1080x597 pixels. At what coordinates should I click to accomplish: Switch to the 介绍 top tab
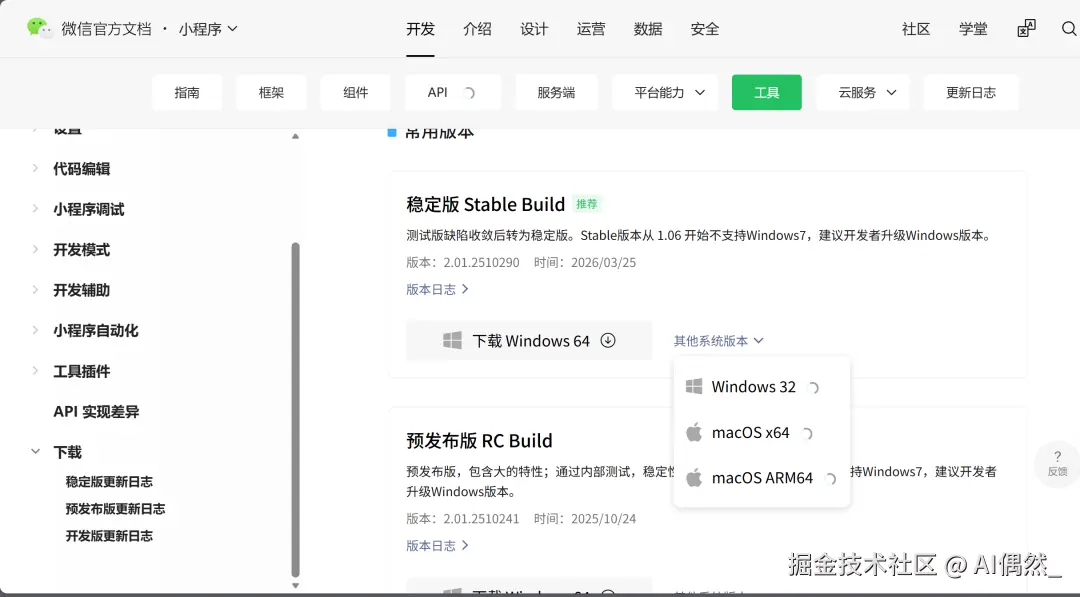coord(477,29)
